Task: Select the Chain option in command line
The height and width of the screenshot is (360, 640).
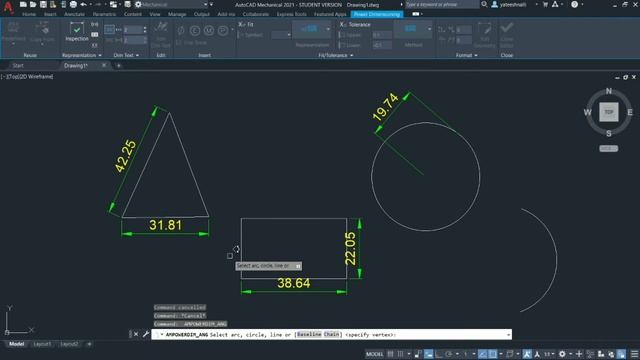Action: (331, 334)
